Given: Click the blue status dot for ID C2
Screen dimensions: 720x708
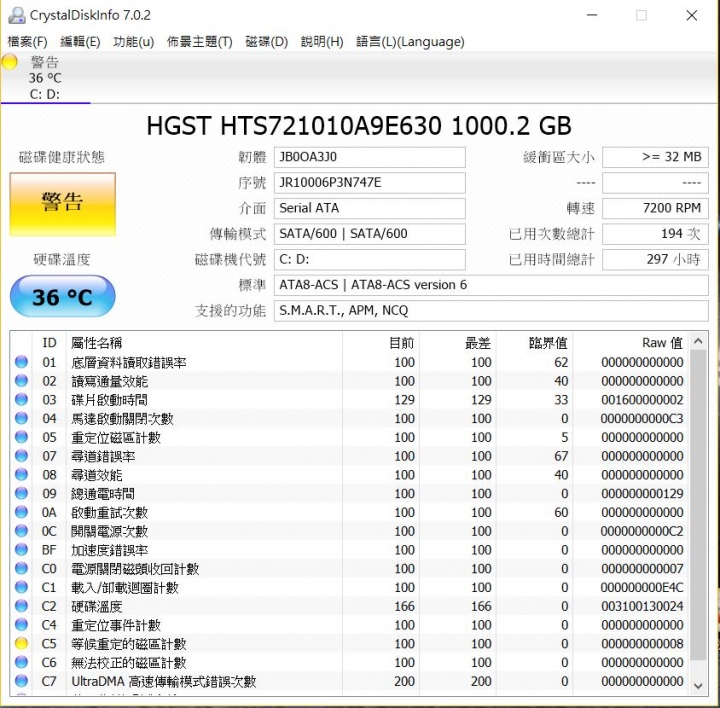Looking at the screenshot, I should click(x=21, y=606).
